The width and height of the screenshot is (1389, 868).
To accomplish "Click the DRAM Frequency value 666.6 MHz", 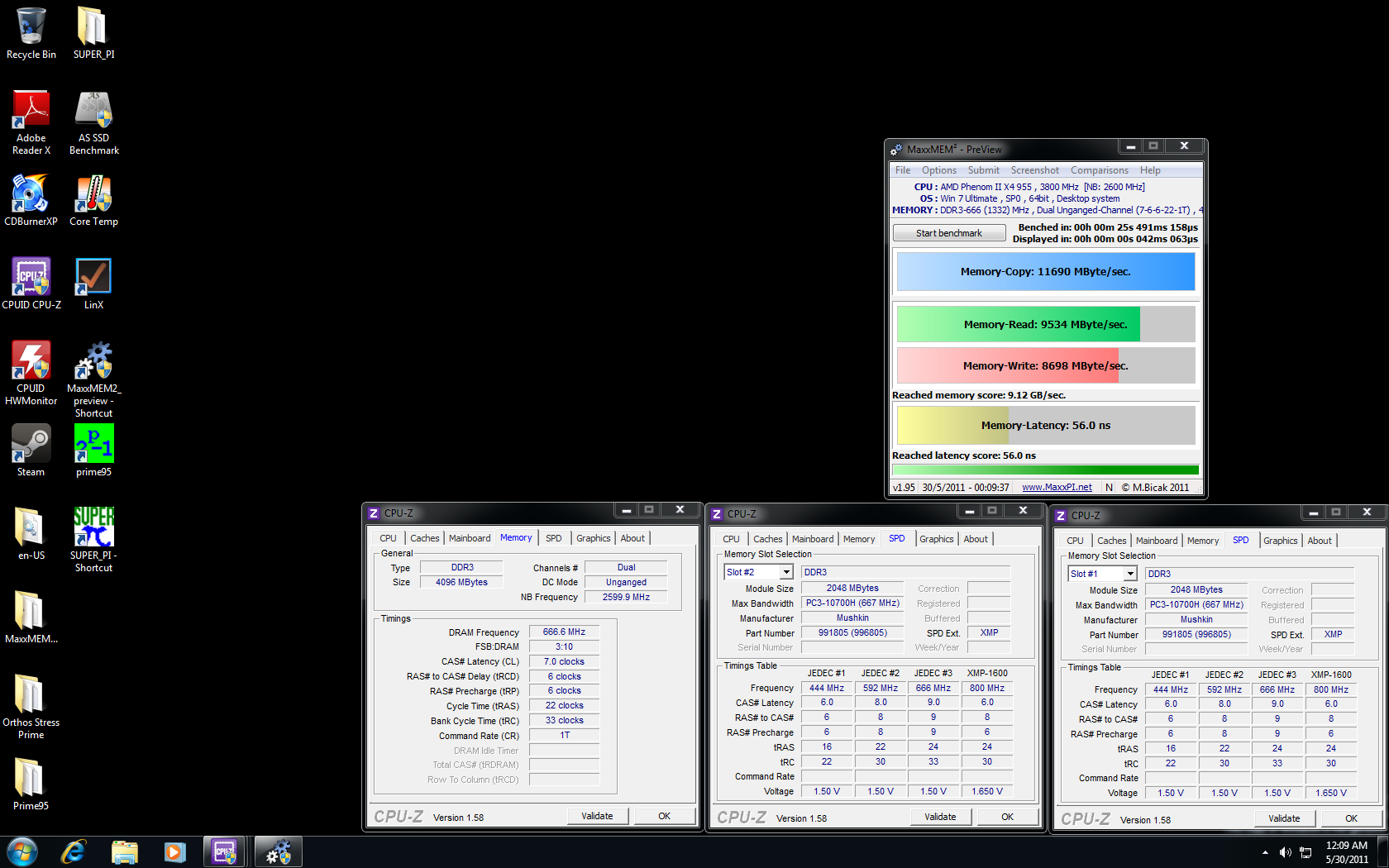I will [x=564, y=632].
